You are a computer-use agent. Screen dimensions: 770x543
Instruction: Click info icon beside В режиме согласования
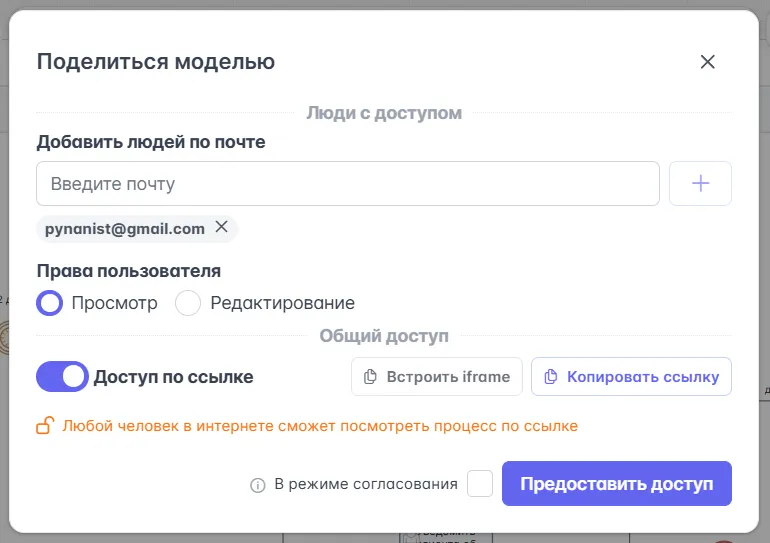(258, 485)
